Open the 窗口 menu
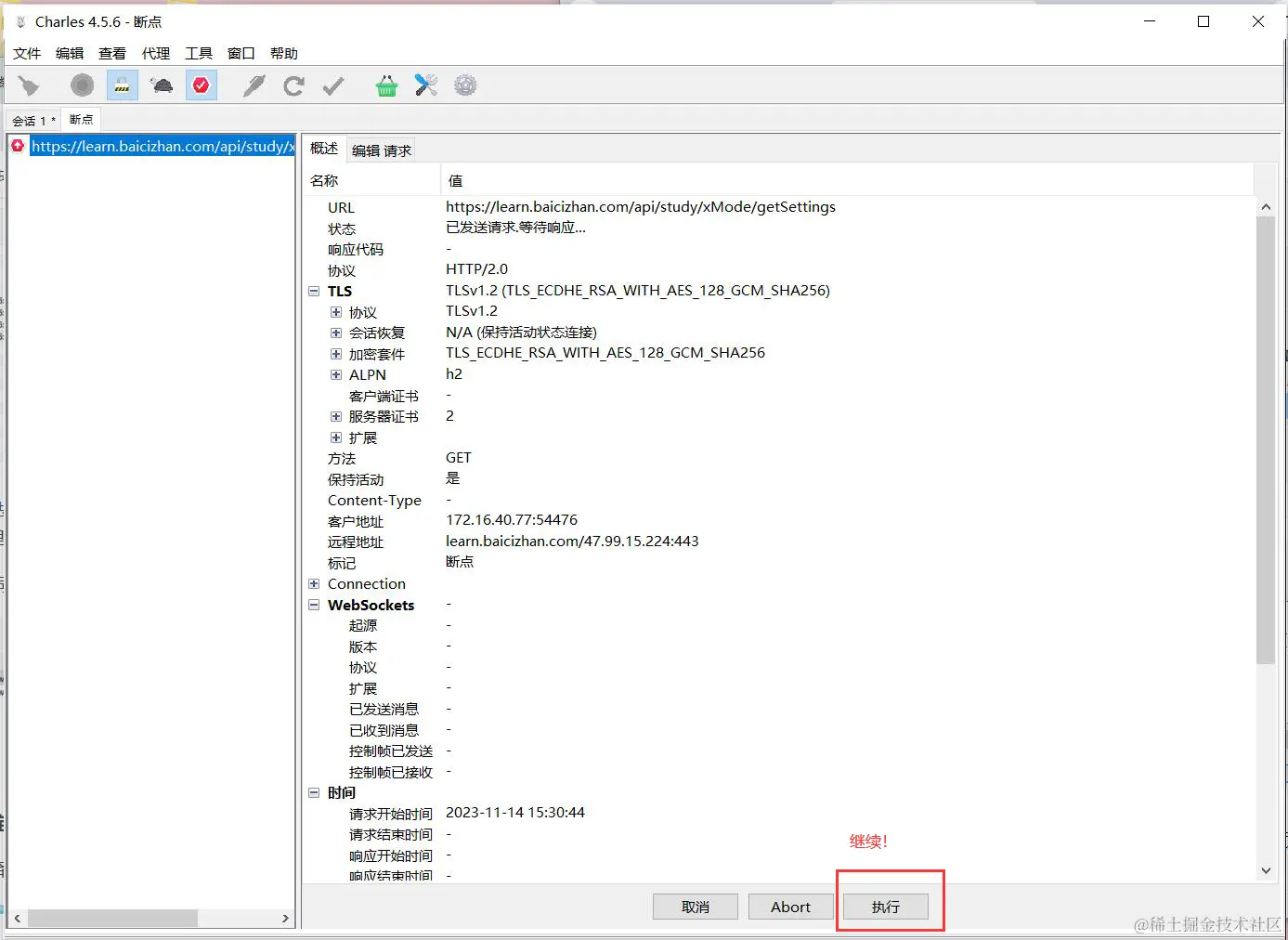Image resolution: width=1288 pixels, height=940 pixels. click(241, 53)
